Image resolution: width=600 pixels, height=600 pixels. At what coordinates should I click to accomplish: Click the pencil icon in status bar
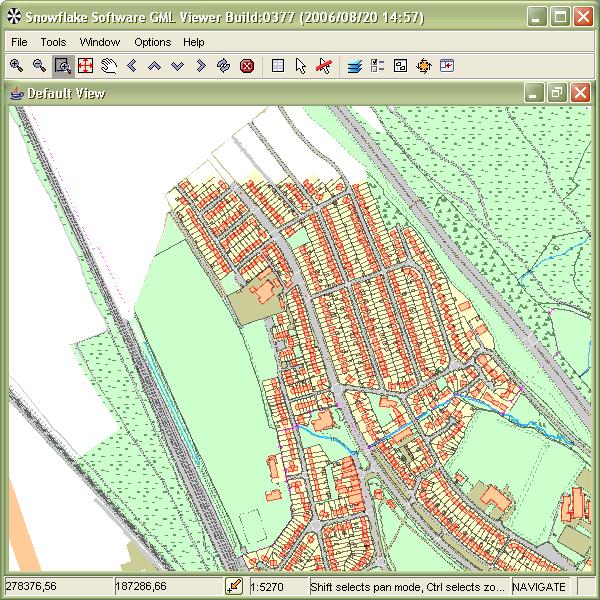[234, 587]
